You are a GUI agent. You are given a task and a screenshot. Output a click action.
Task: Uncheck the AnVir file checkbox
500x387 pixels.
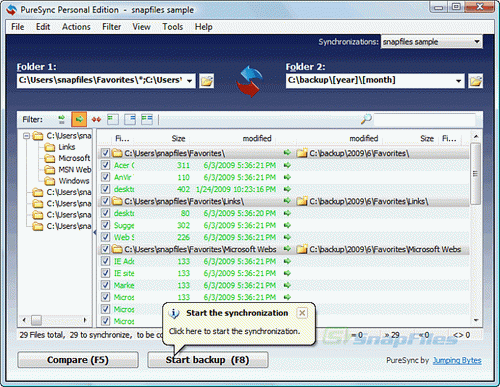point(105,177)
